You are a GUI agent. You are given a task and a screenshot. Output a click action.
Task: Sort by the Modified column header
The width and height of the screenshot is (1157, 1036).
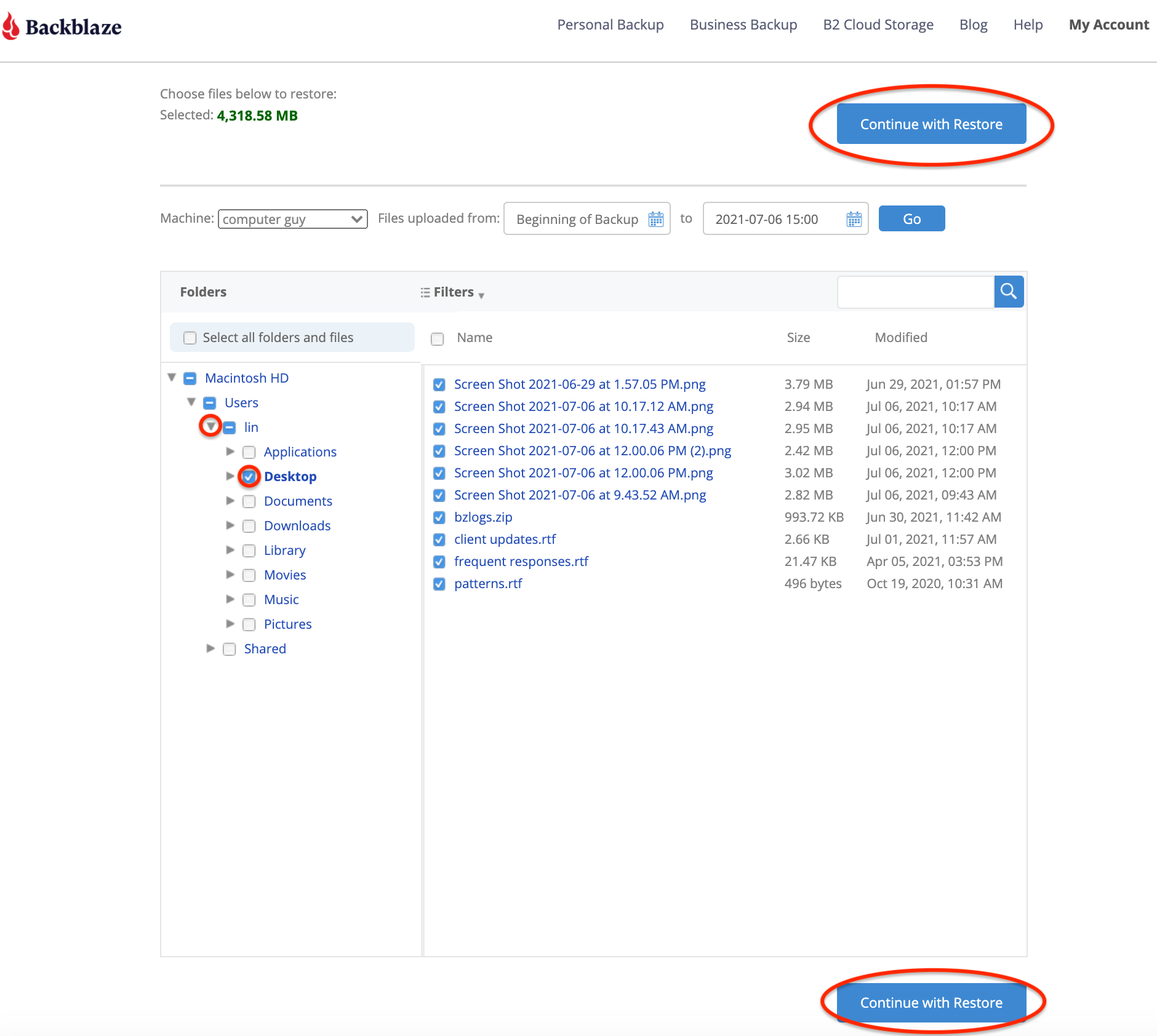(x=901, y=338)
